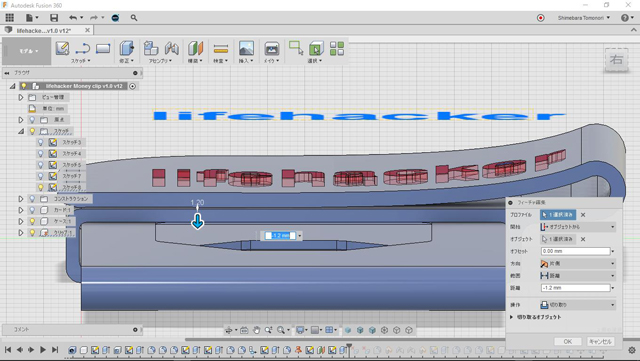640x361 pixels.
Task: Click the Press Pull modify icon
Action: 127,48
